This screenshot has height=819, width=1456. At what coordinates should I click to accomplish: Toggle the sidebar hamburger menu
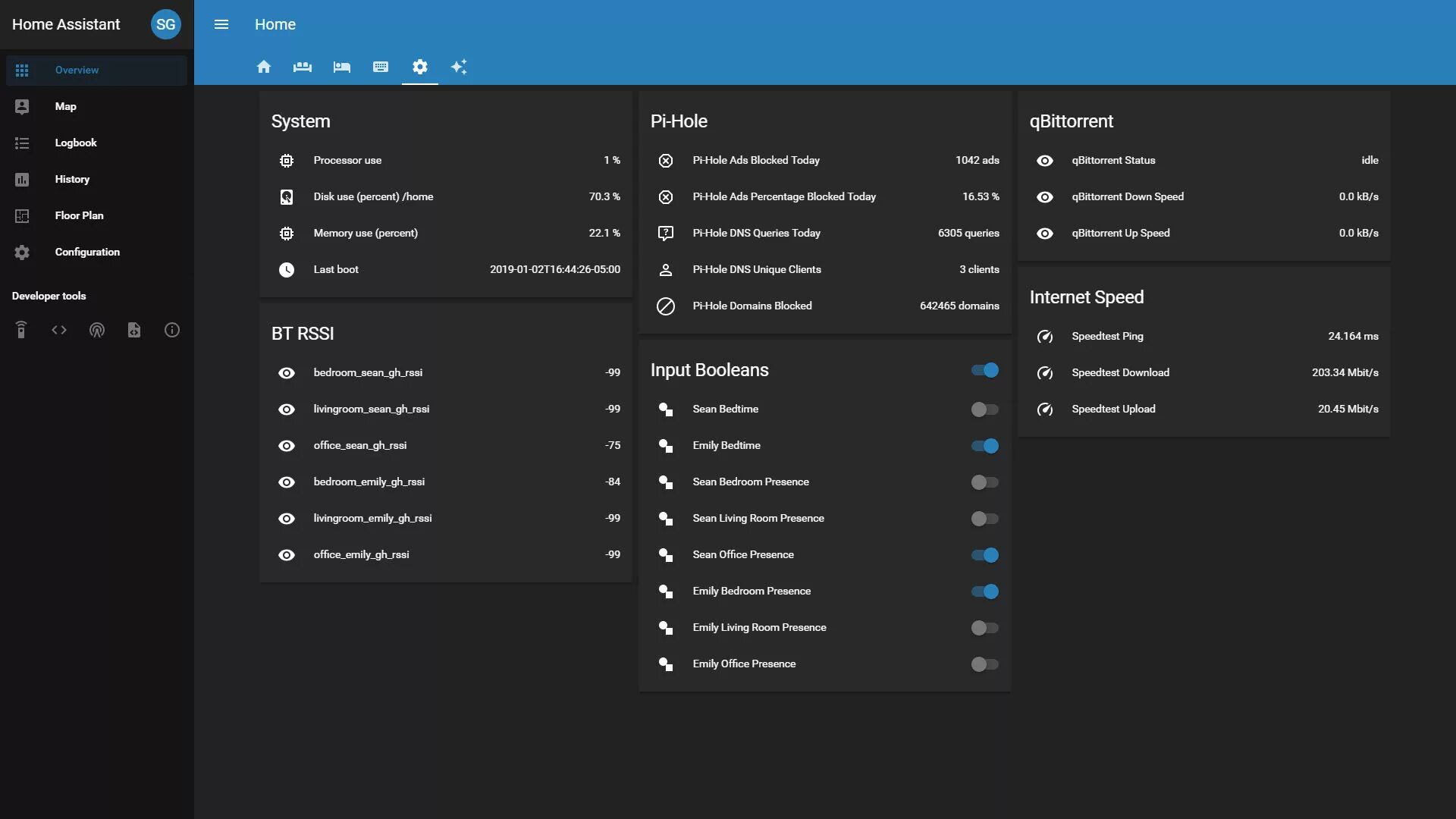[221, 24]
